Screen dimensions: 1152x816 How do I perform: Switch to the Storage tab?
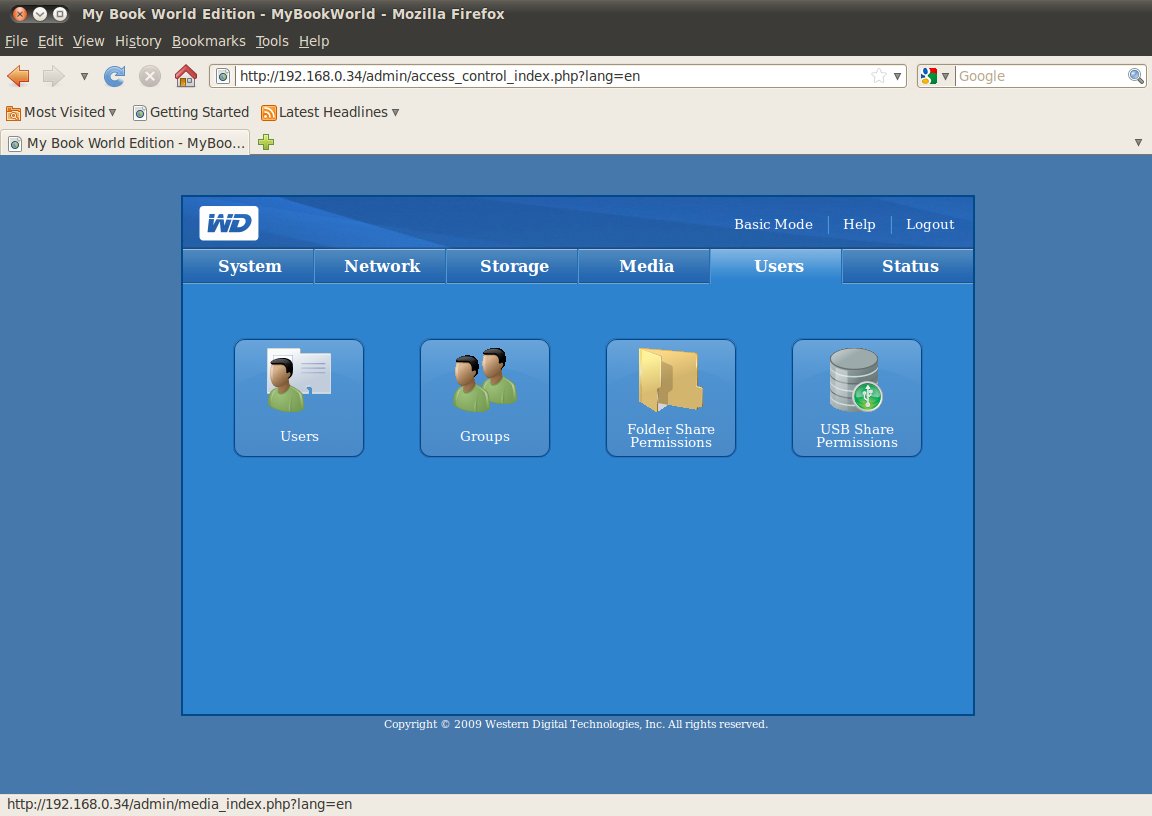point(514,266)
